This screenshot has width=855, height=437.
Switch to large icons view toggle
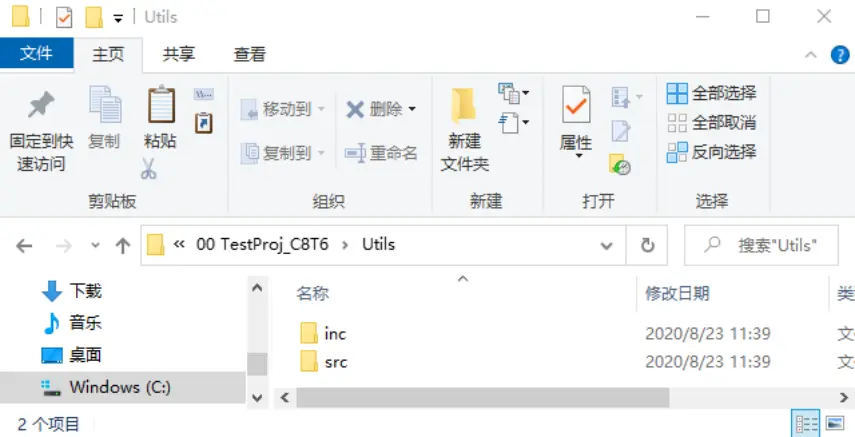[836, 424]
